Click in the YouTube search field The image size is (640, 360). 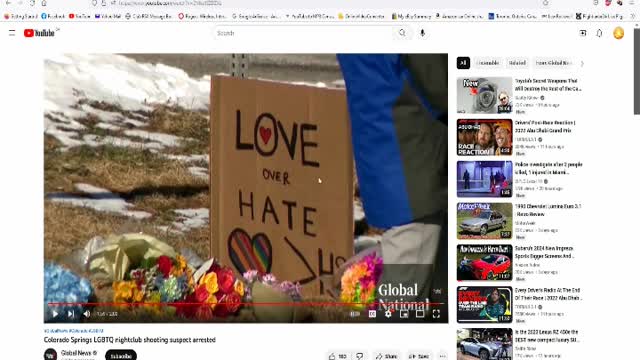[302, 33]
